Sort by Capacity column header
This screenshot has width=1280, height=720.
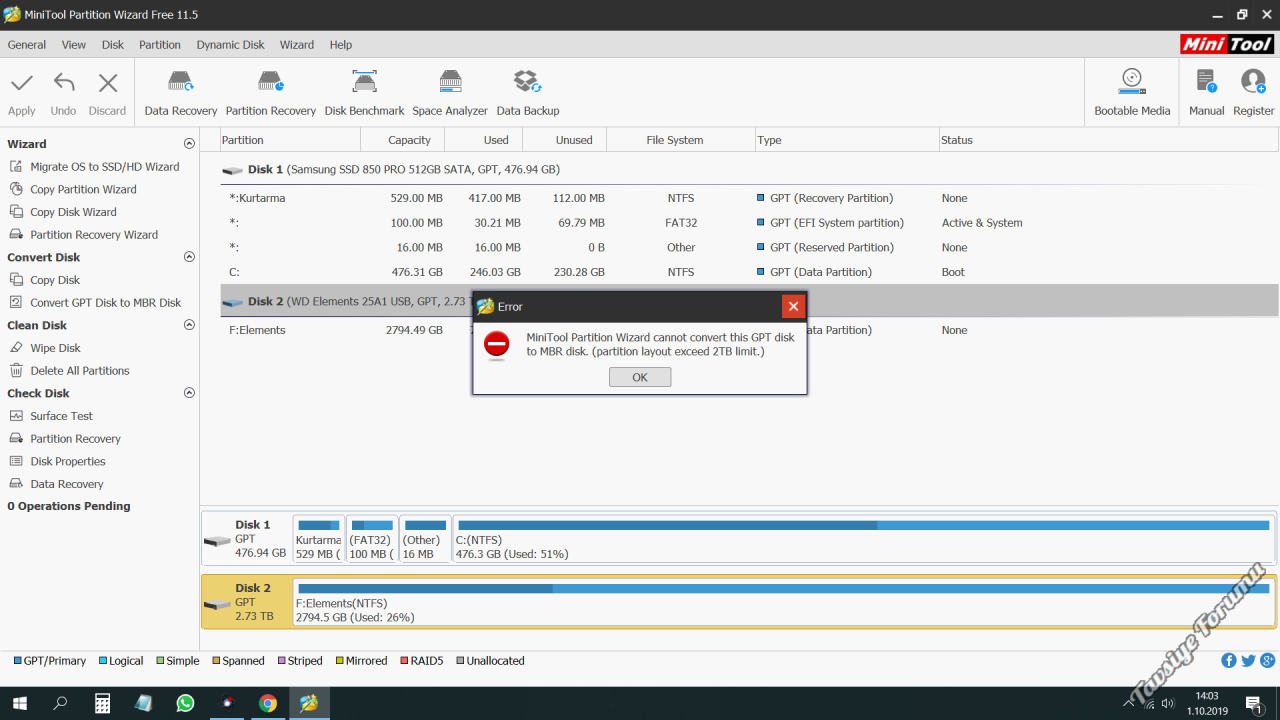[403, 140]
